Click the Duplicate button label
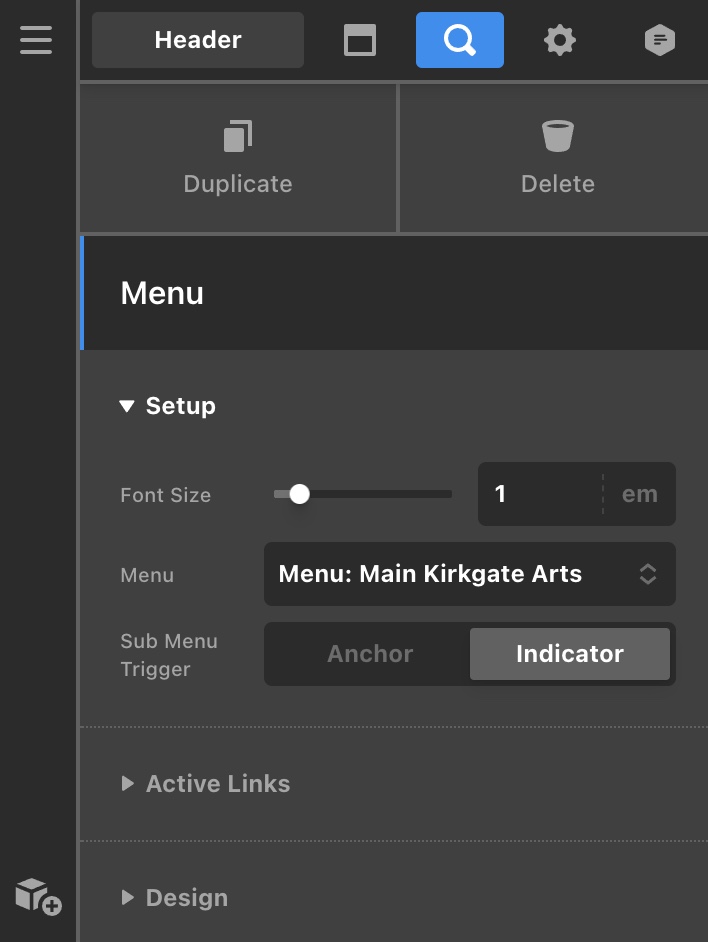The height and width of the screenshot is (942, 708). pyautogui.click(x=238, y=184)
